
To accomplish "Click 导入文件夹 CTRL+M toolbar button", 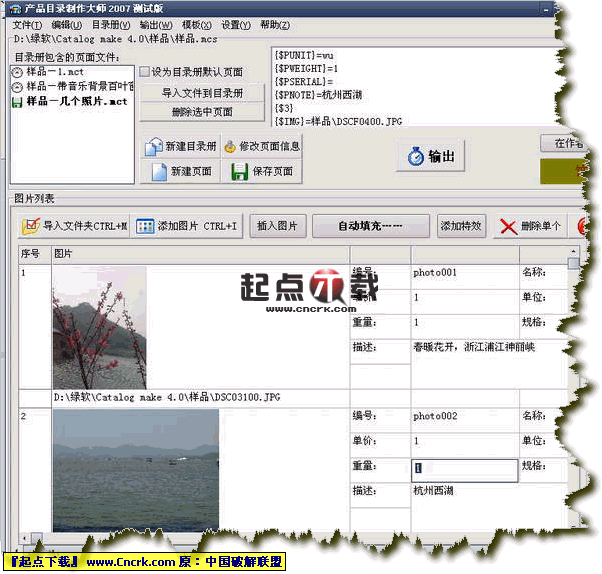I will (74, 226).
